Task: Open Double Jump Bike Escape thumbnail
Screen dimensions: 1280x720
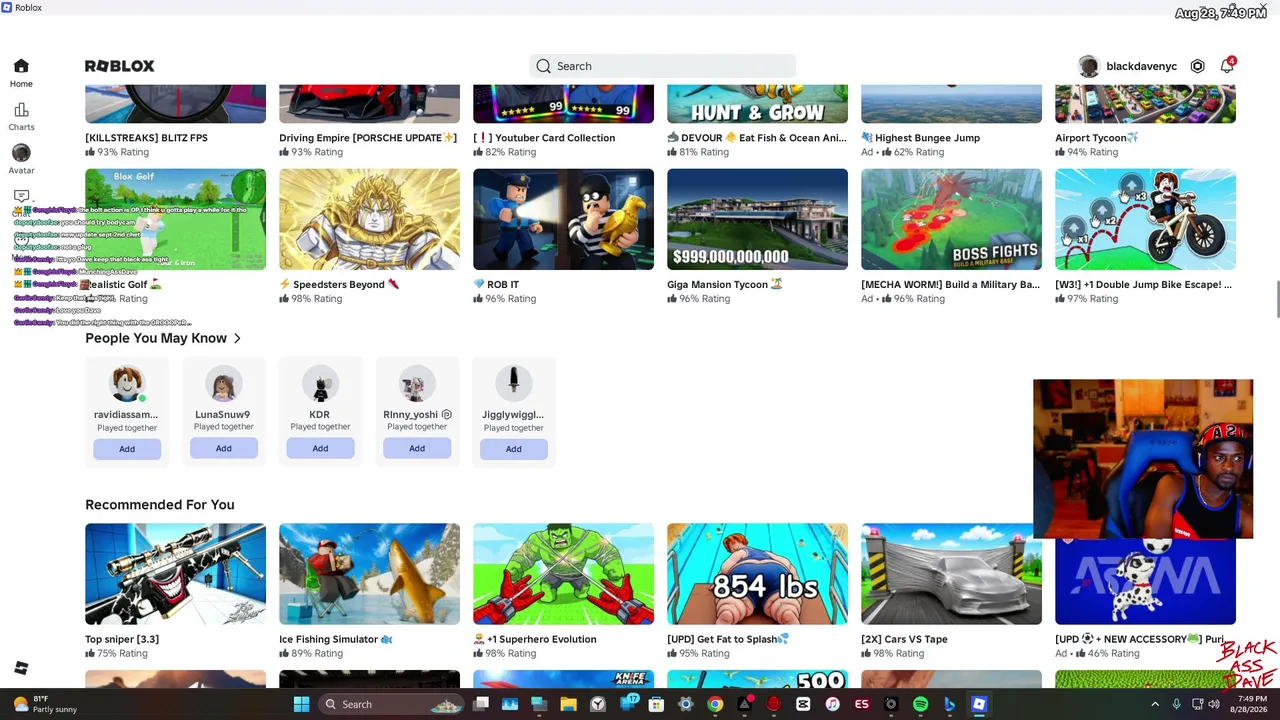Action: point(1145,220)
